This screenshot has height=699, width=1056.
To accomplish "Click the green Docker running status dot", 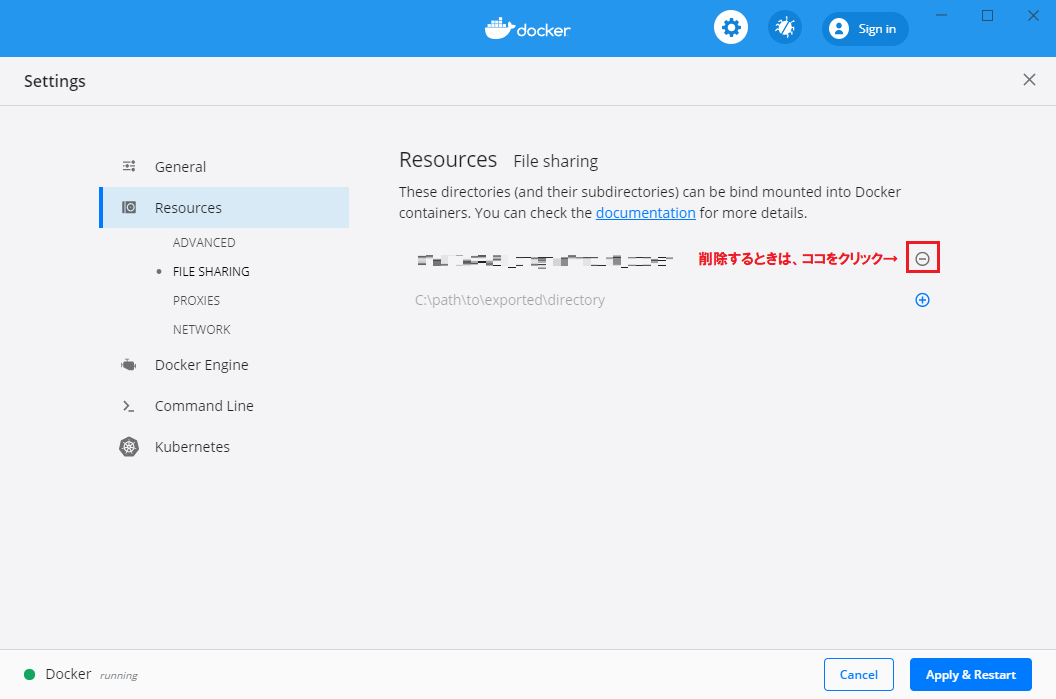I will click(x=29, y=674).
